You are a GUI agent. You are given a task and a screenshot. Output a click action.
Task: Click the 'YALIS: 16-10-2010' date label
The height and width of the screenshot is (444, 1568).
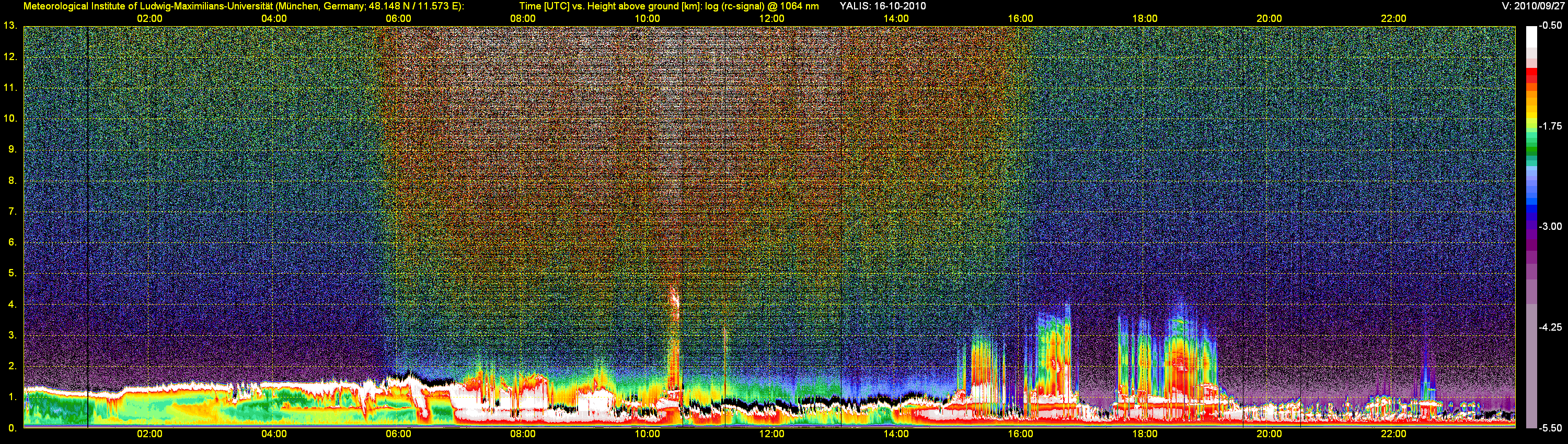(883, 6)
